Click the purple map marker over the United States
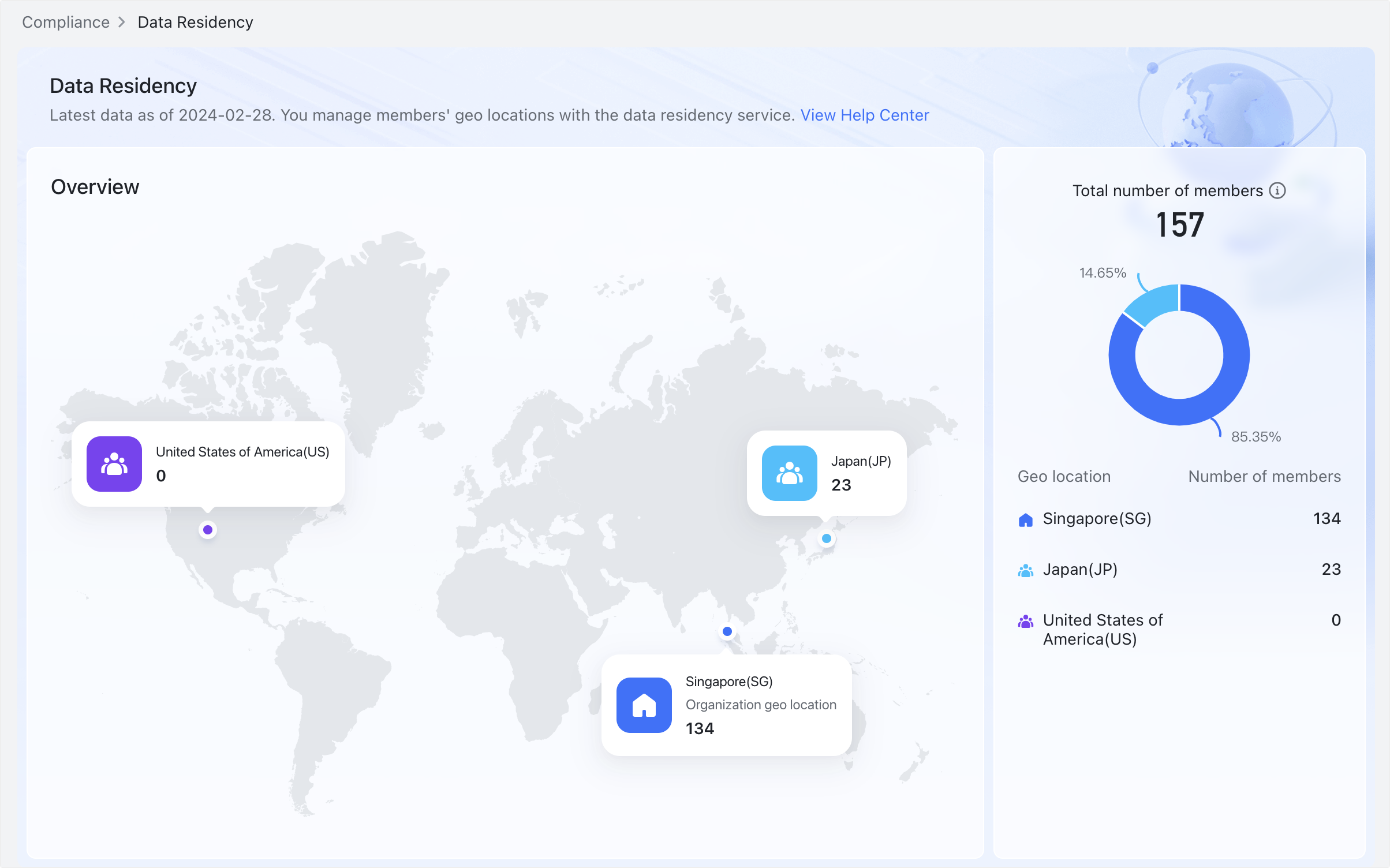Viewport: 1390px width, 868px height. tap(207, 529)
